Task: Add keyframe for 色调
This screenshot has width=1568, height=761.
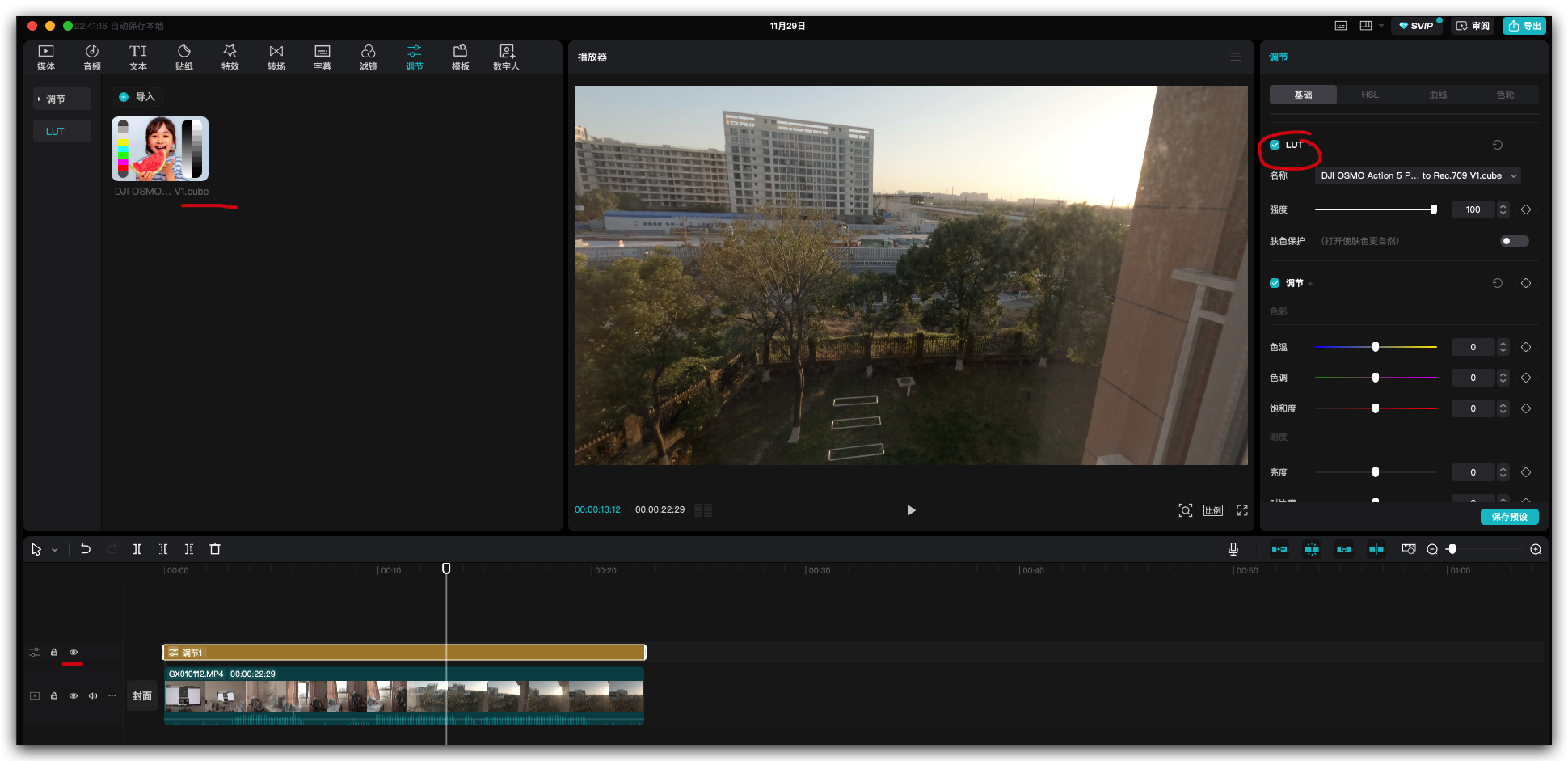Action: tap(1526, 378)
